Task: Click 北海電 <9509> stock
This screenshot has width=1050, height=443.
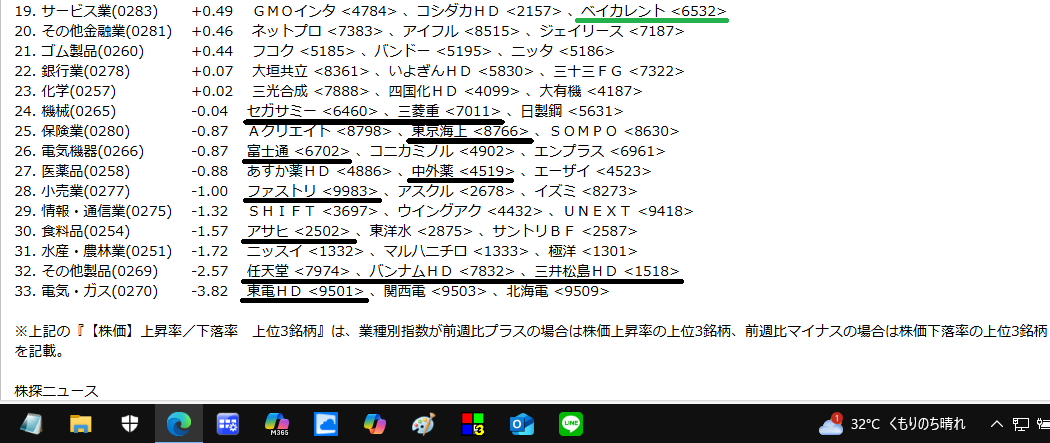Action: [x=558, y=292]
